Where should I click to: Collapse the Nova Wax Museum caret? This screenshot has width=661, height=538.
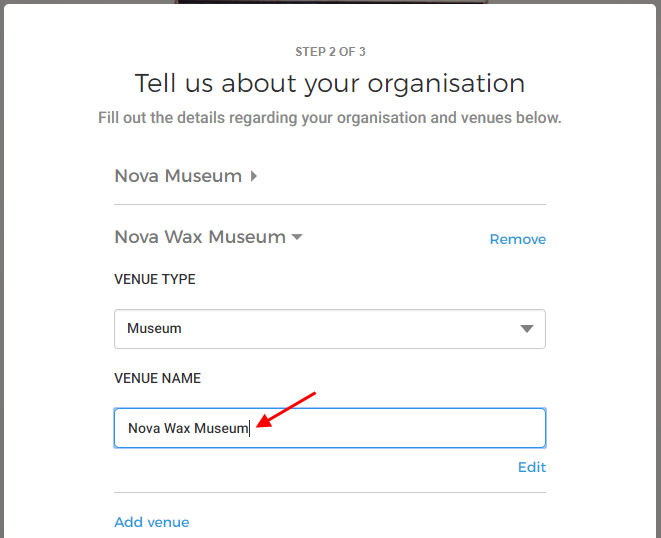coord(296,238)
